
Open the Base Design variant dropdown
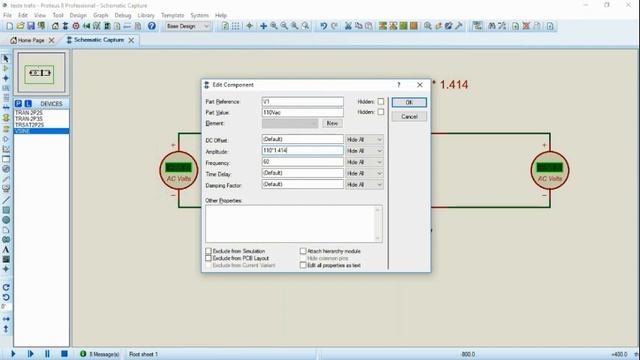(187, 26)
